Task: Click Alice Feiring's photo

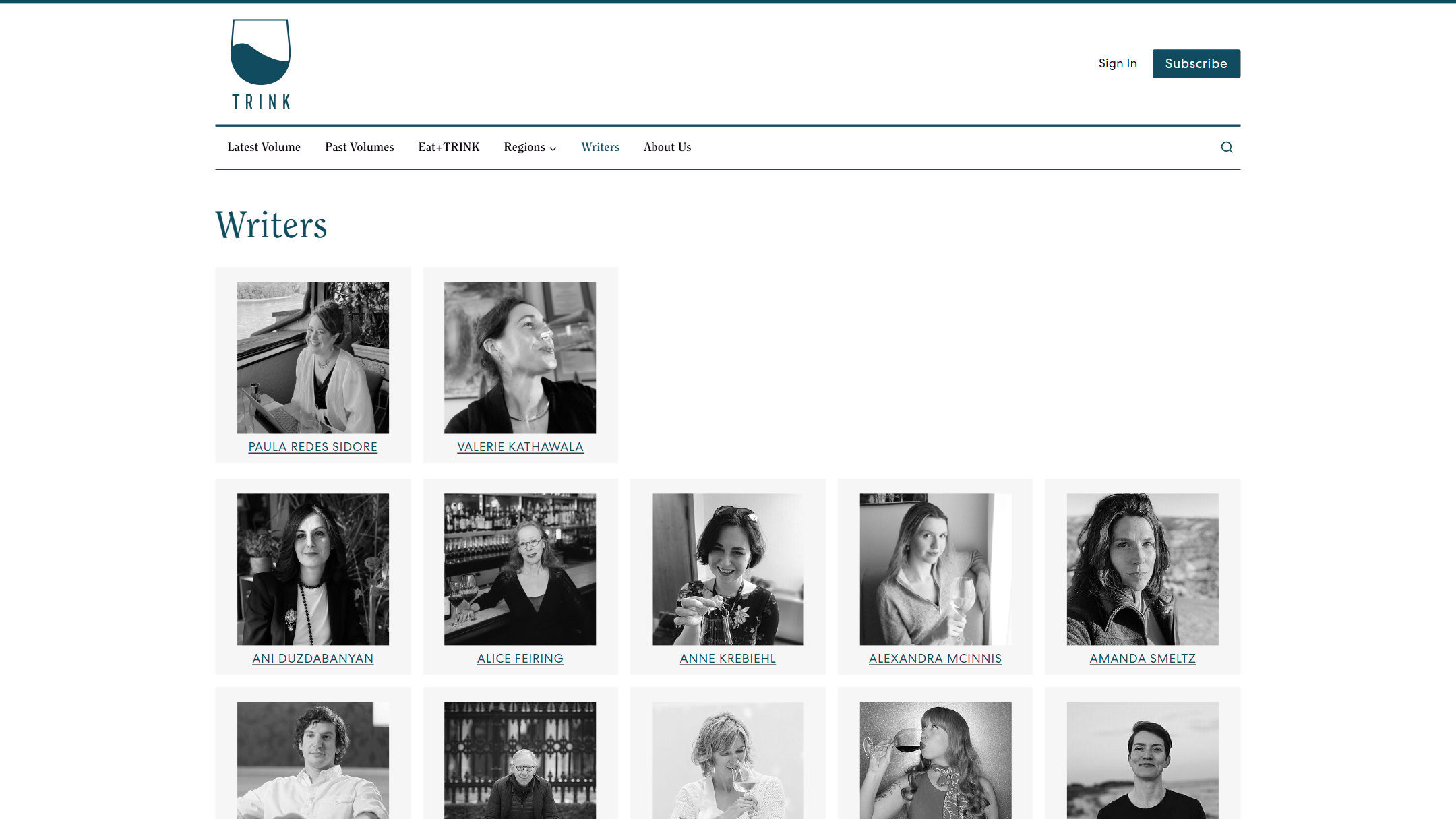Action: 520,570
